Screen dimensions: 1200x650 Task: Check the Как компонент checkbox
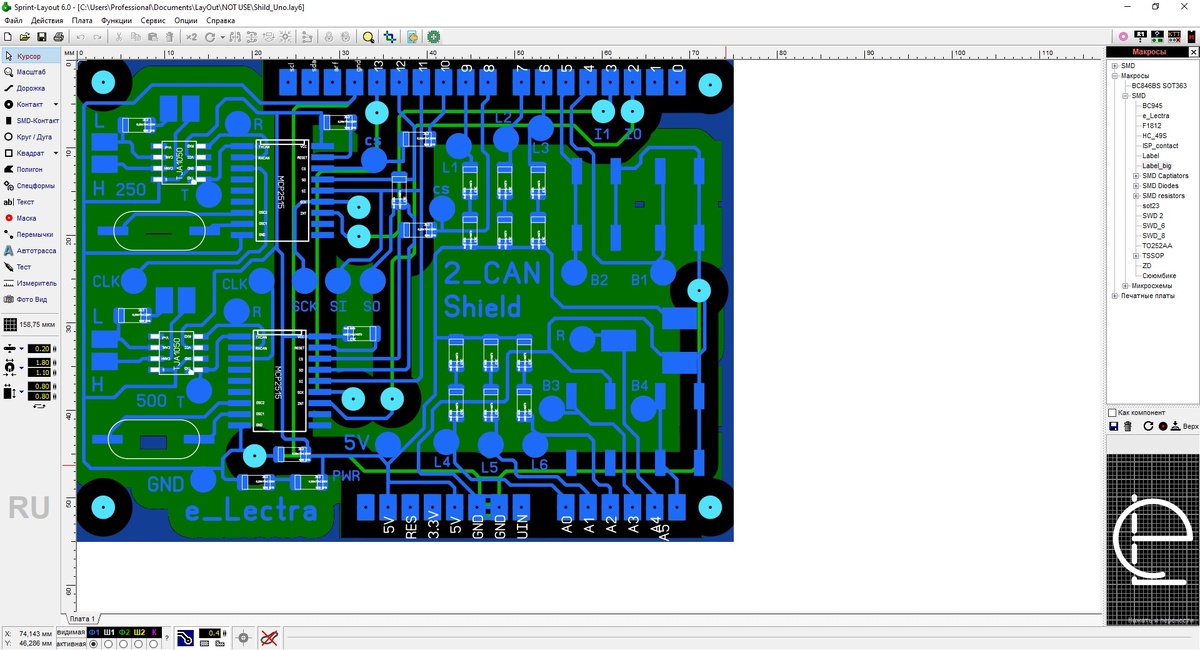coord(1112,412)
